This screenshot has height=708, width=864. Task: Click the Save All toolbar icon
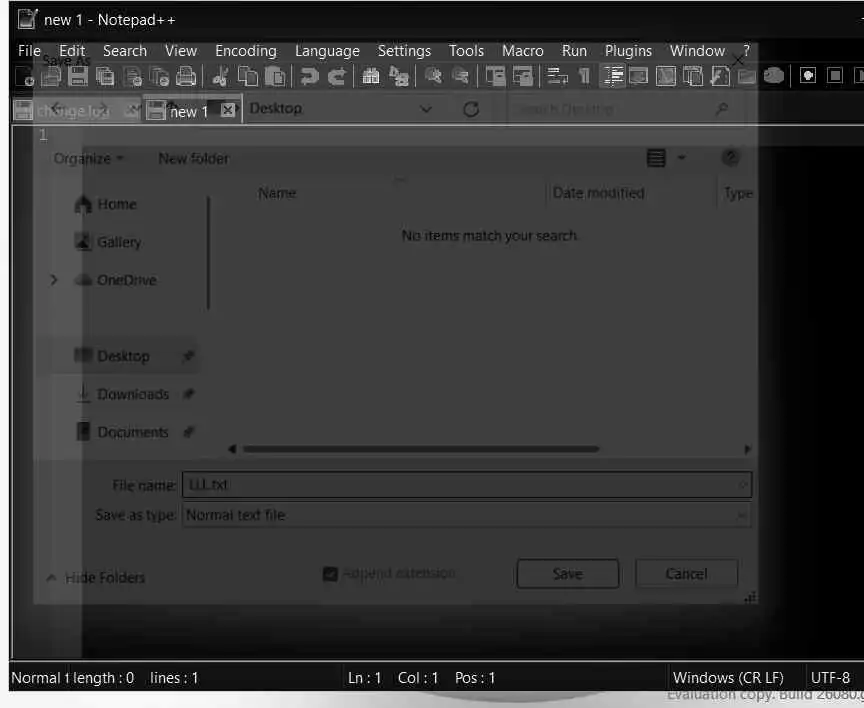(x=105, y=76)
